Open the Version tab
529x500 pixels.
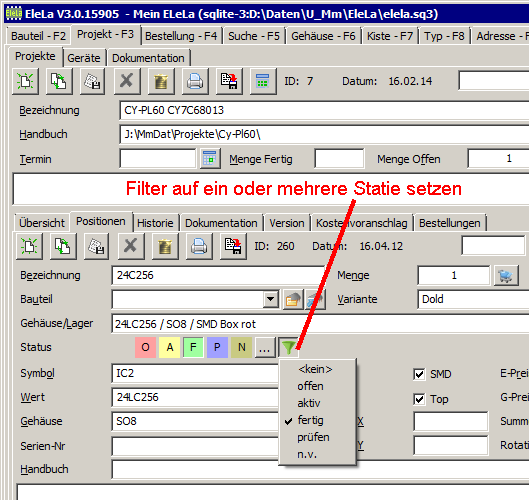287,223
